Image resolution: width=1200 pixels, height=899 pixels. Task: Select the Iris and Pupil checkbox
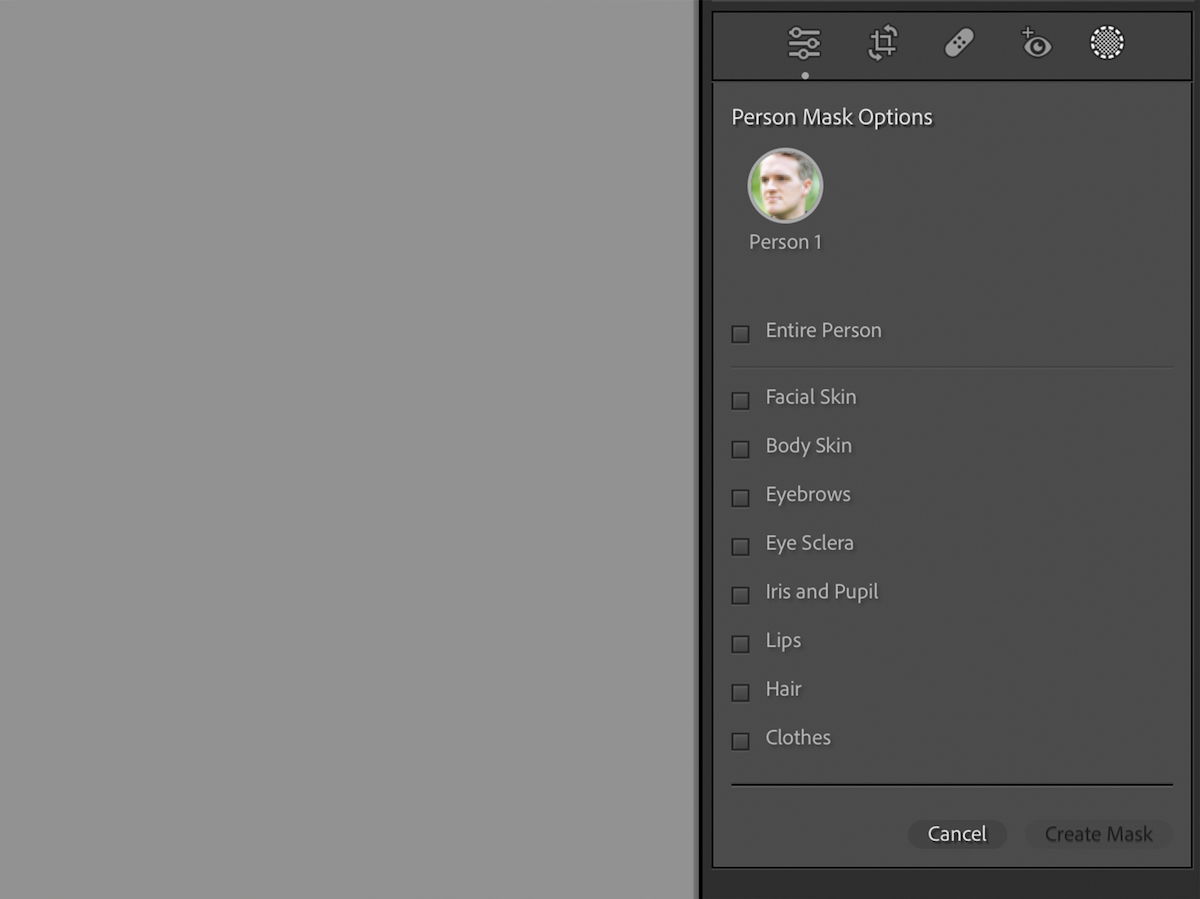pyautogui.click(x=740, y=595)
